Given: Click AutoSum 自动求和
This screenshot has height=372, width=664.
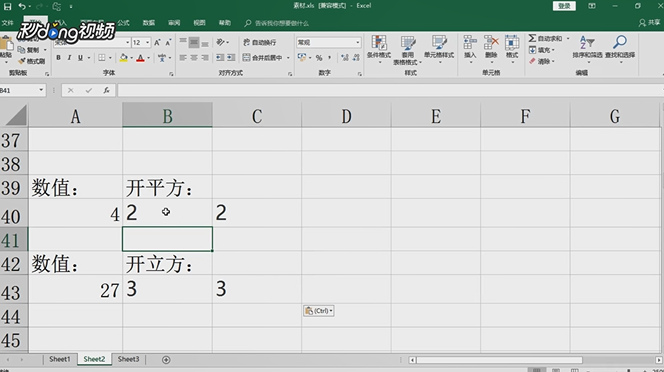Looking at the screenshot, I should 545,39.
